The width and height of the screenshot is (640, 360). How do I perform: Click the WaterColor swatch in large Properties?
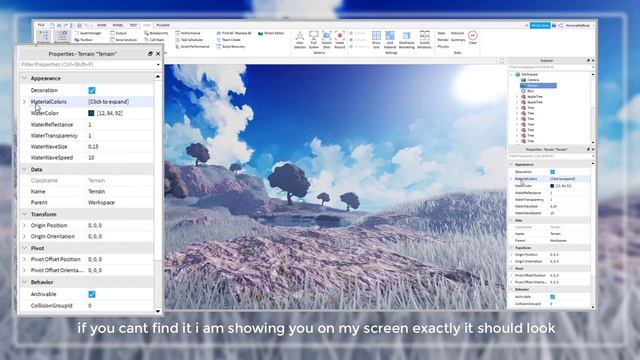[x=91, y=113]
